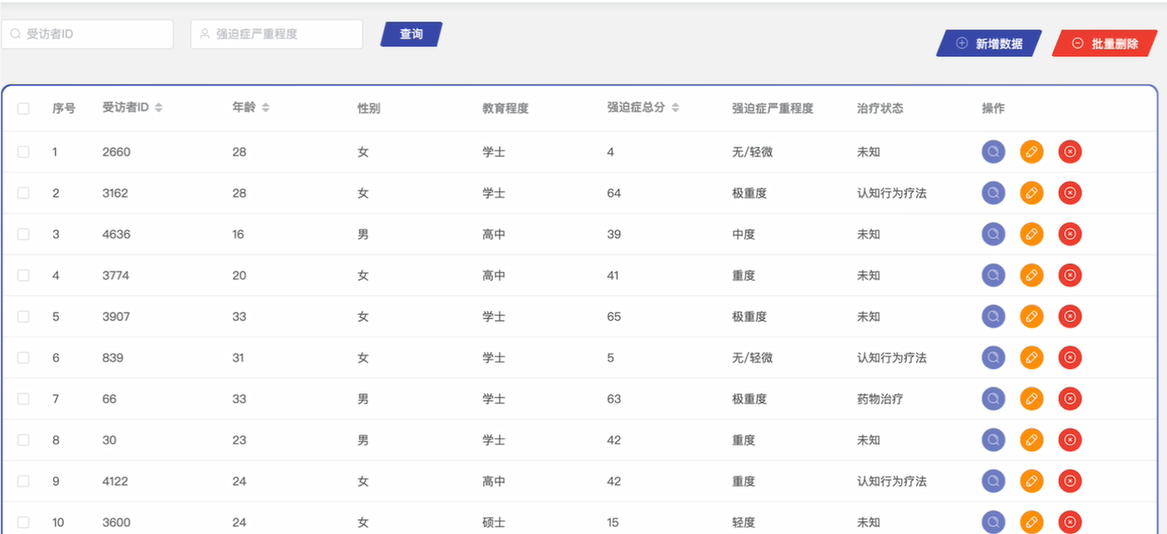Edit the row for respondent 4636
Viewport: 1167px width, 534px height.
(x=1032, y=234)
